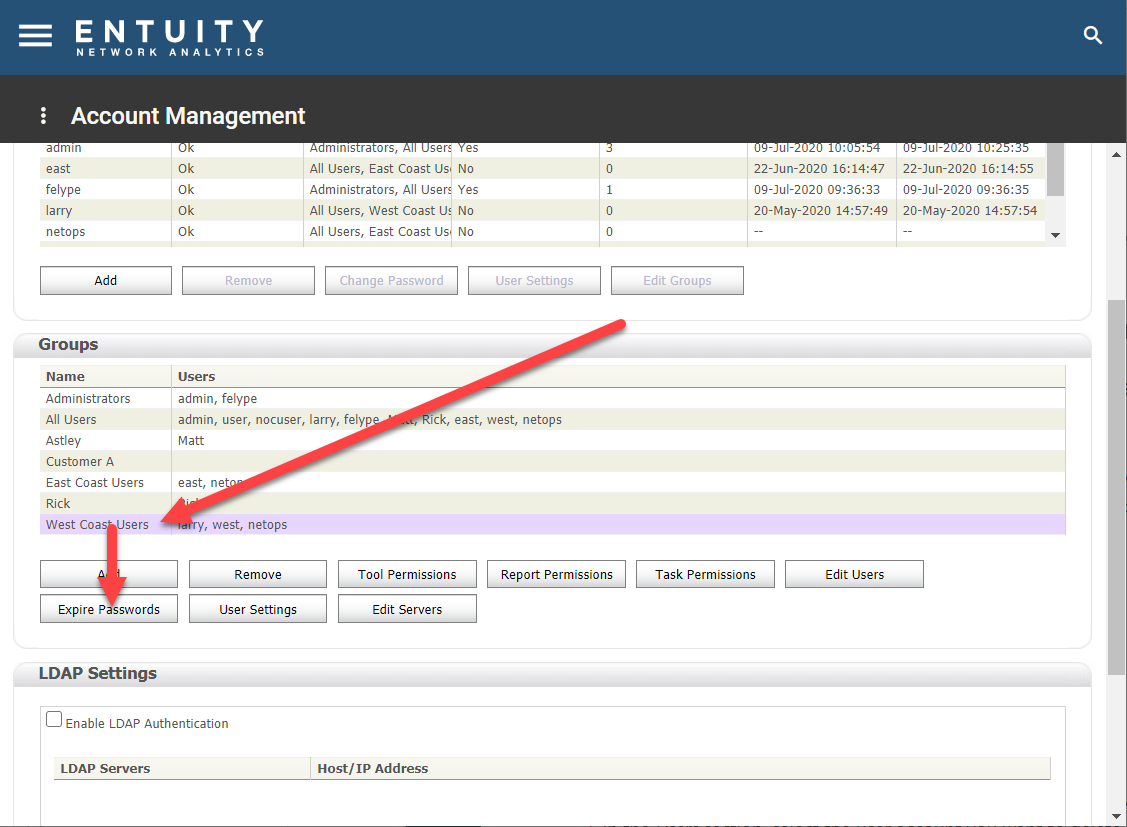Click the Edit Groups button
1127x827 pixels.
(x=677, y=281)
